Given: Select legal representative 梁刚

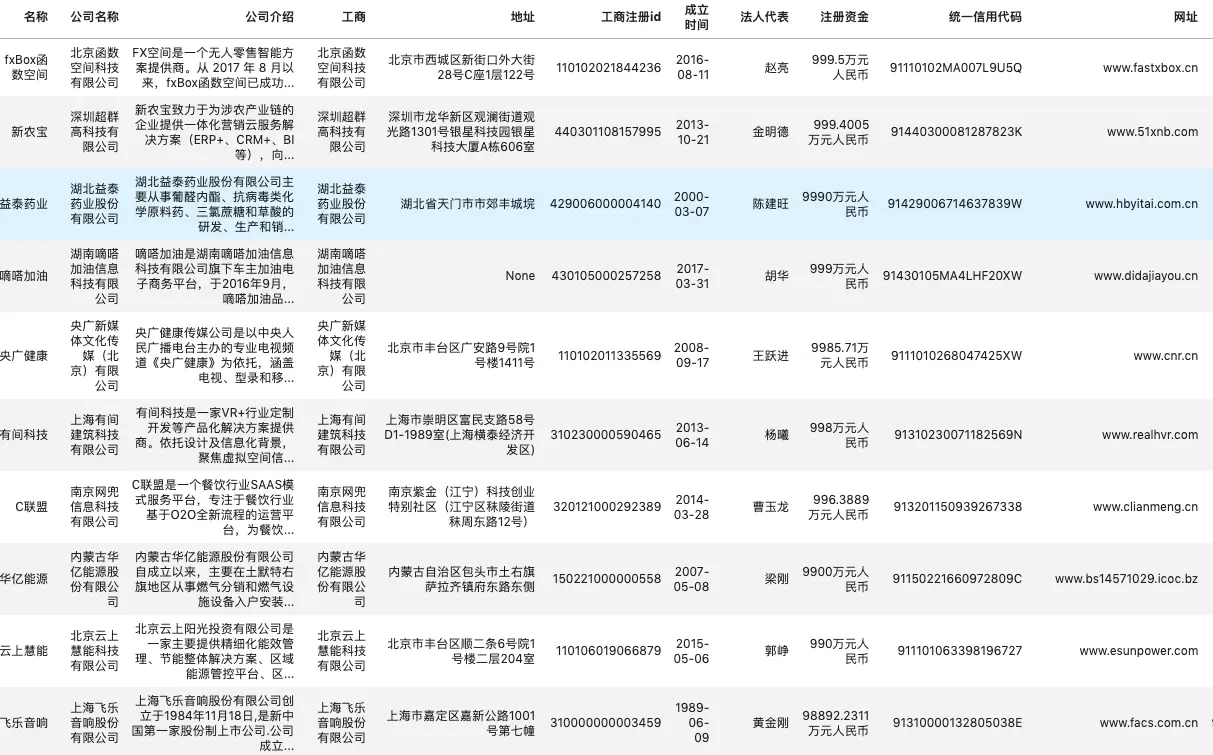Looking at the screenshot, I should (x=776, y=579).
